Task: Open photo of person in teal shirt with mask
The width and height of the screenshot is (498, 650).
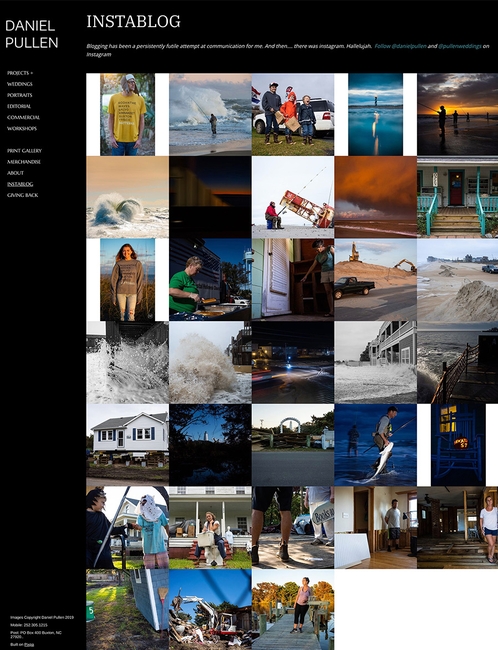Action: click(x=127, y=528)
